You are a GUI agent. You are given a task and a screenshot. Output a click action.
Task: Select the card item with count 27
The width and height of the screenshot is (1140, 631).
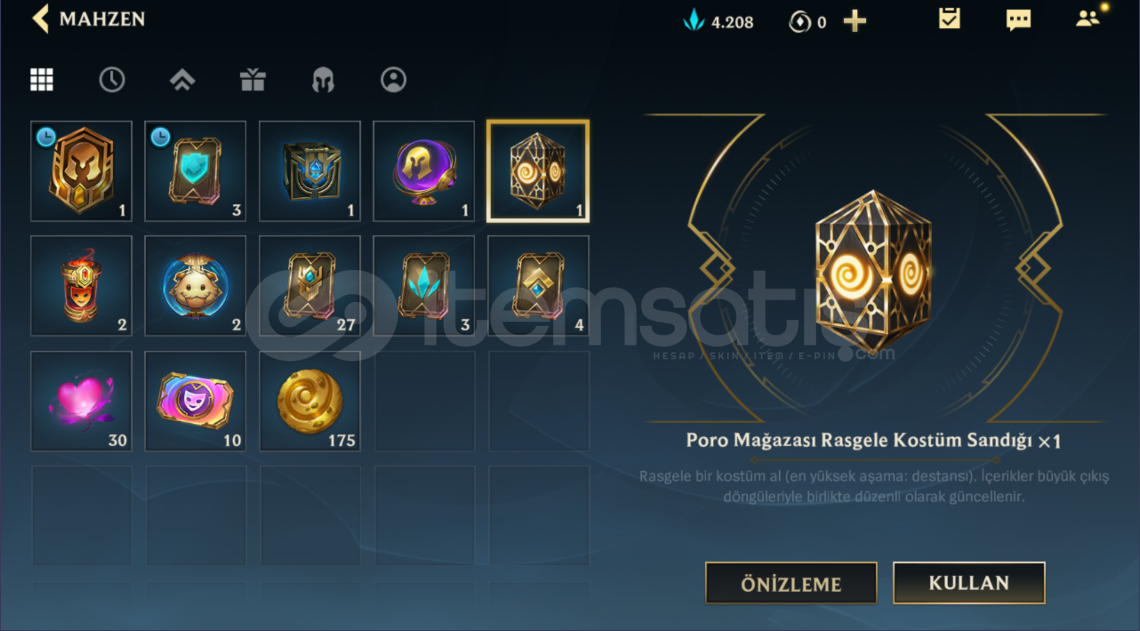(310, 286)
